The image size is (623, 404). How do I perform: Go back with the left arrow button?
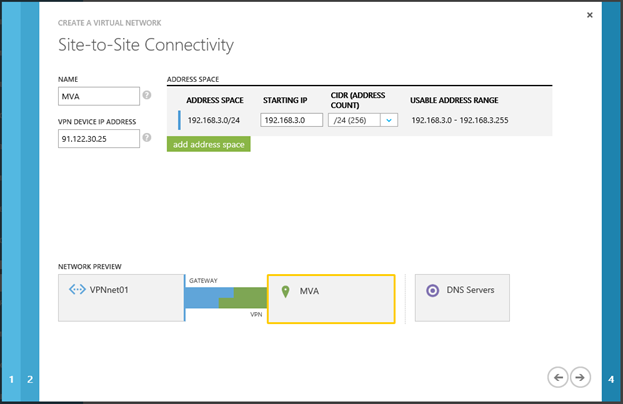pyautogui.click(x=558, y=376)
